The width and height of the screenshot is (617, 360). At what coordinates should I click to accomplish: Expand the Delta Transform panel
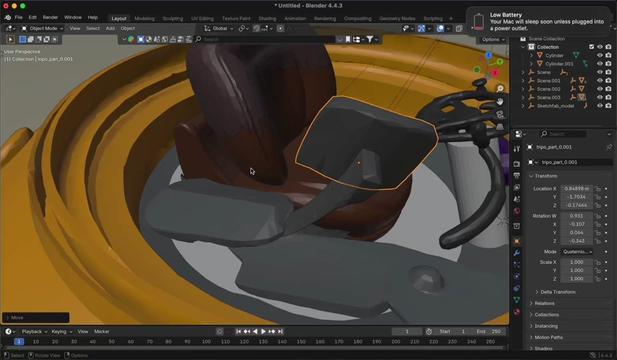(x=558, y=292)
